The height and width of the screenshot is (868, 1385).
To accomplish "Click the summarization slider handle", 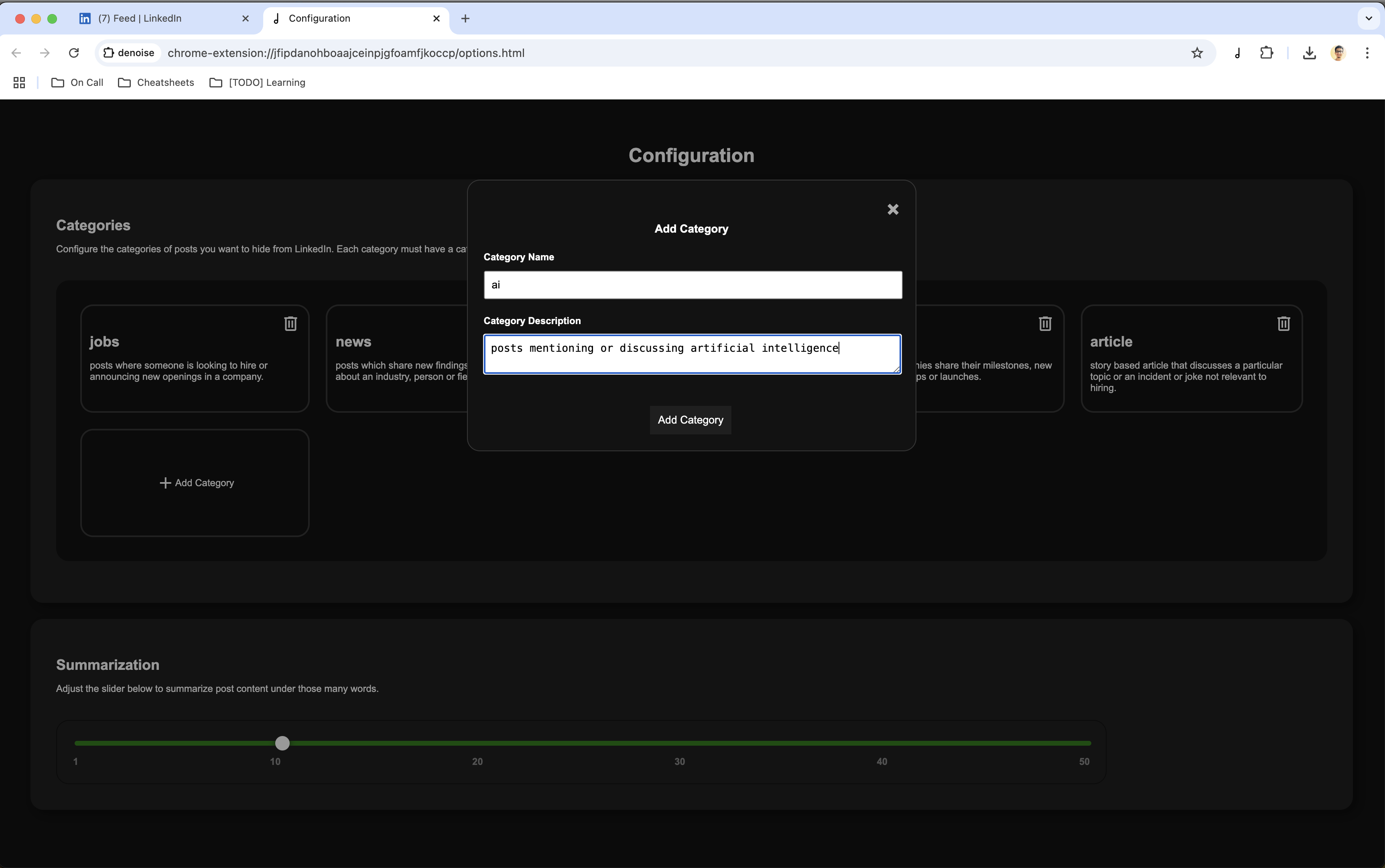I will pyautogui.click(x=282, y=743).
